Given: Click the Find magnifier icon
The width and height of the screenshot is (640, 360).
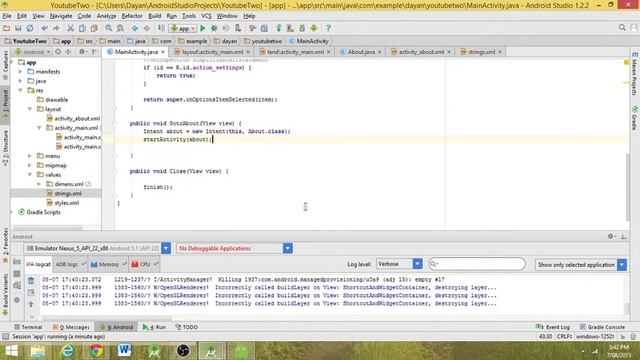Looking at the screenshot, I should coord(109,28).
